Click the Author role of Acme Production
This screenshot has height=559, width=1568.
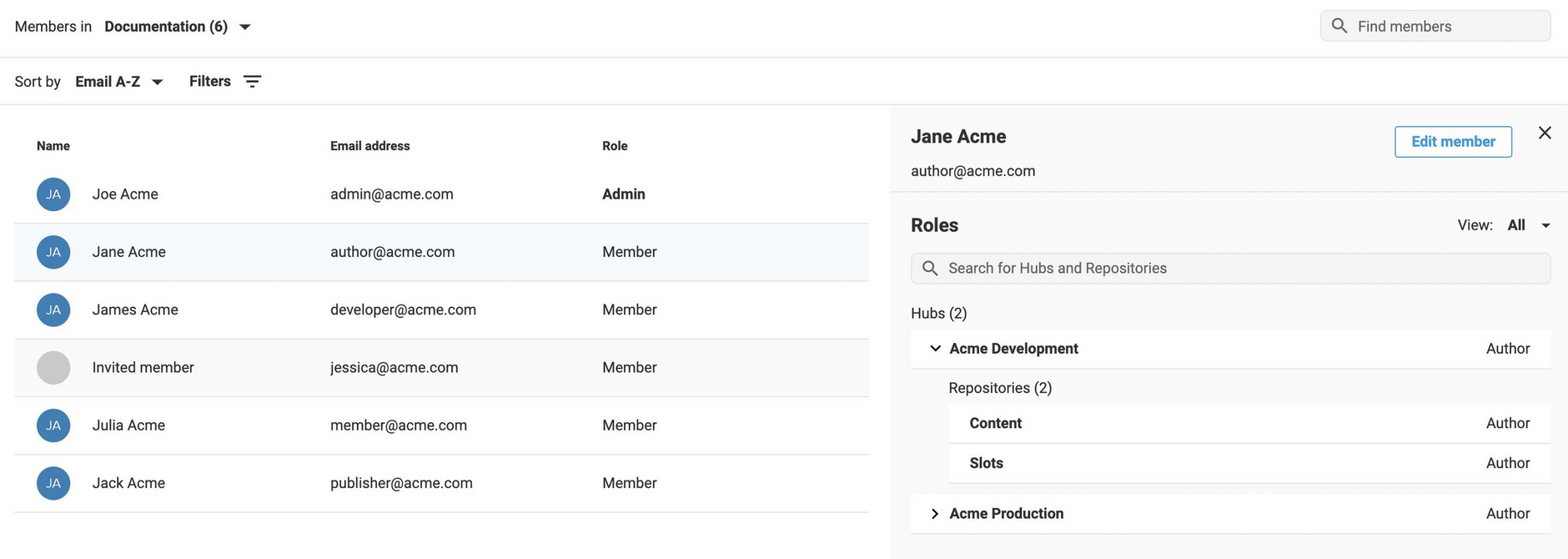tap(1508, 514)
